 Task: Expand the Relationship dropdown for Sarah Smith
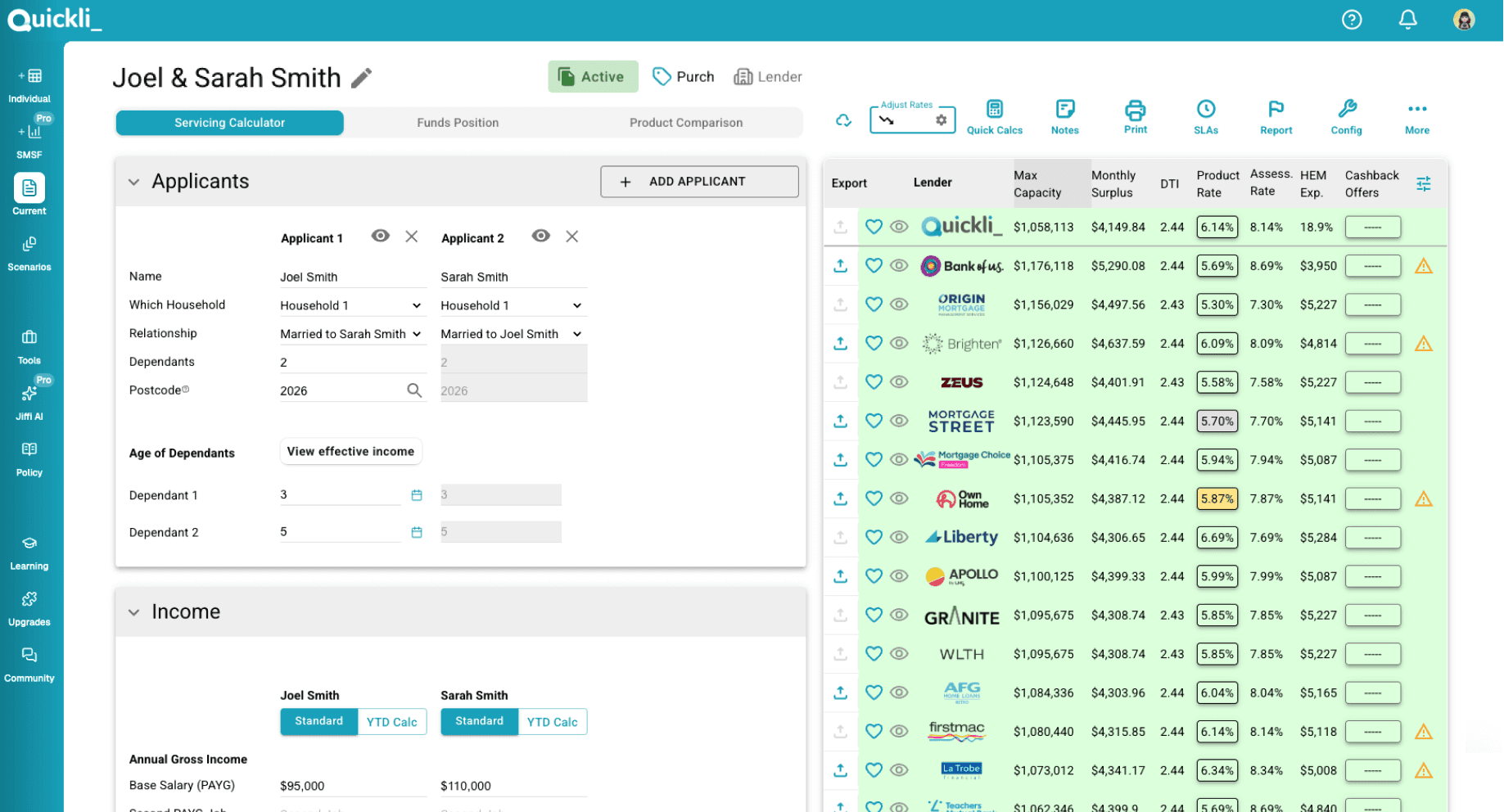click(512, 333)
